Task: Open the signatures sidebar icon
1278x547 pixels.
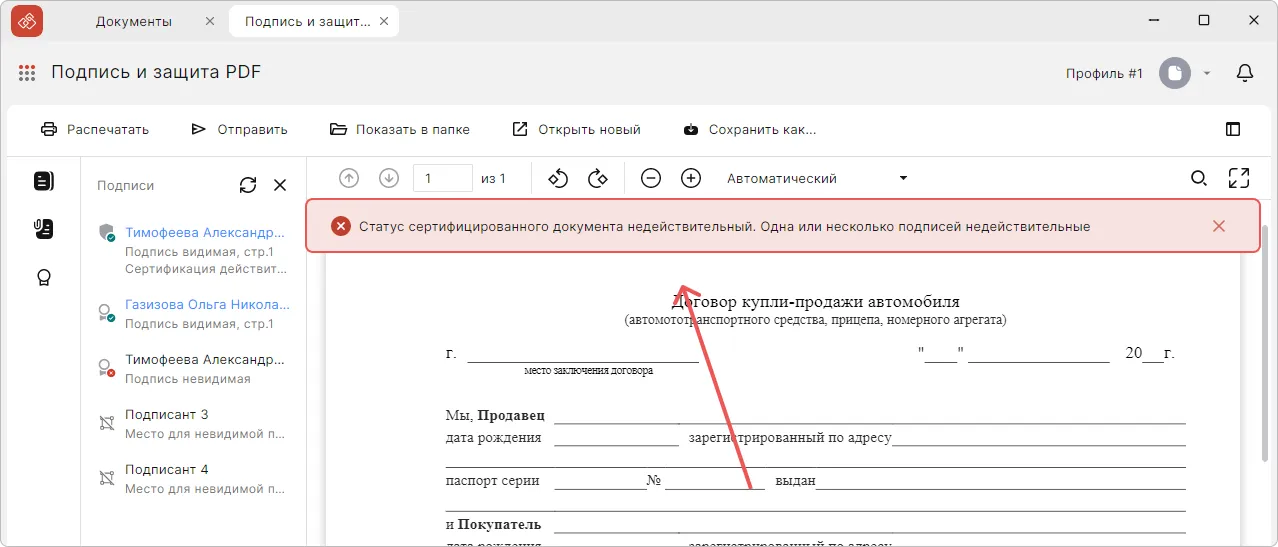Action: click(x=43, y=229)
